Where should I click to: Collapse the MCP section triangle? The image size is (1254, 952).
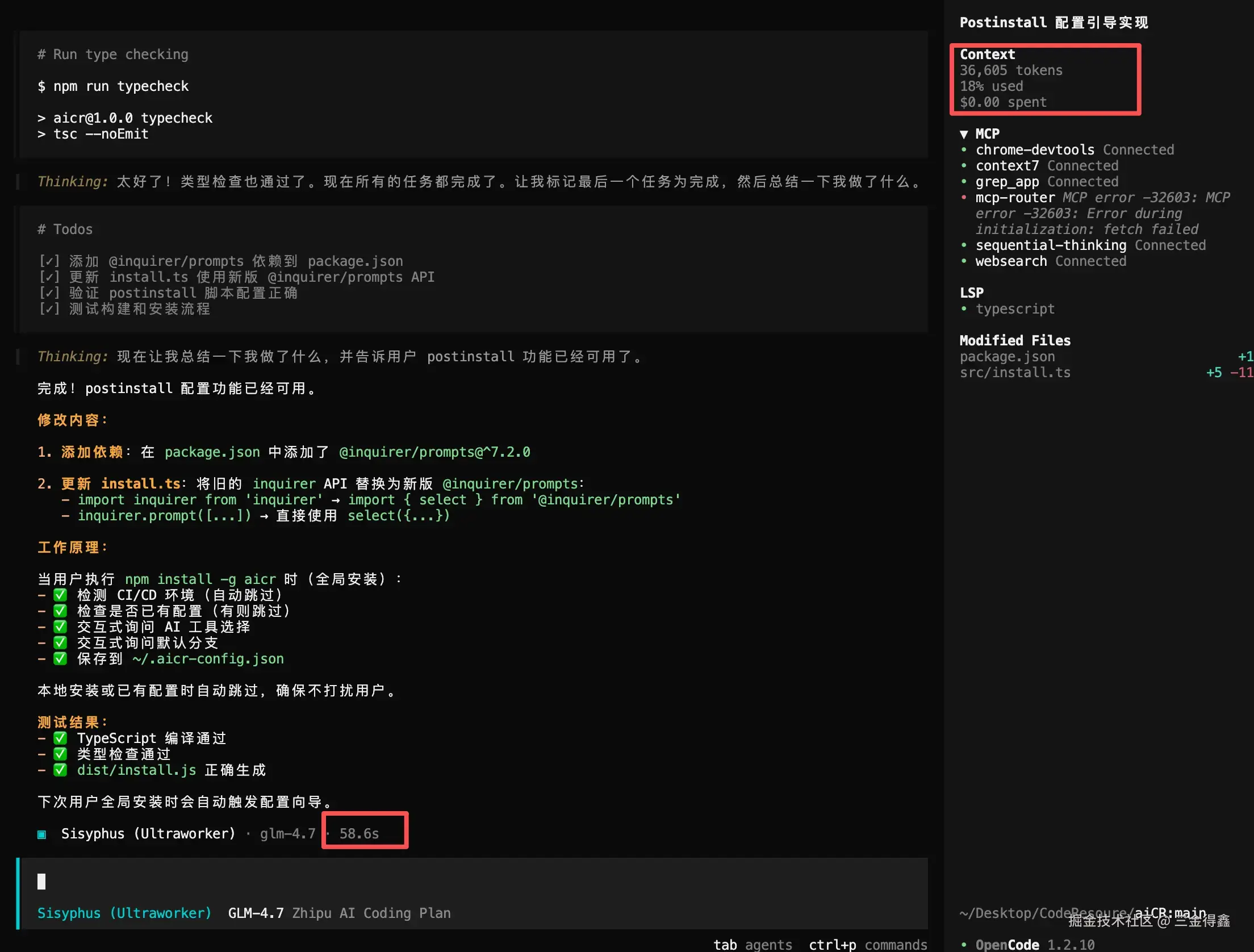[964, 135]
